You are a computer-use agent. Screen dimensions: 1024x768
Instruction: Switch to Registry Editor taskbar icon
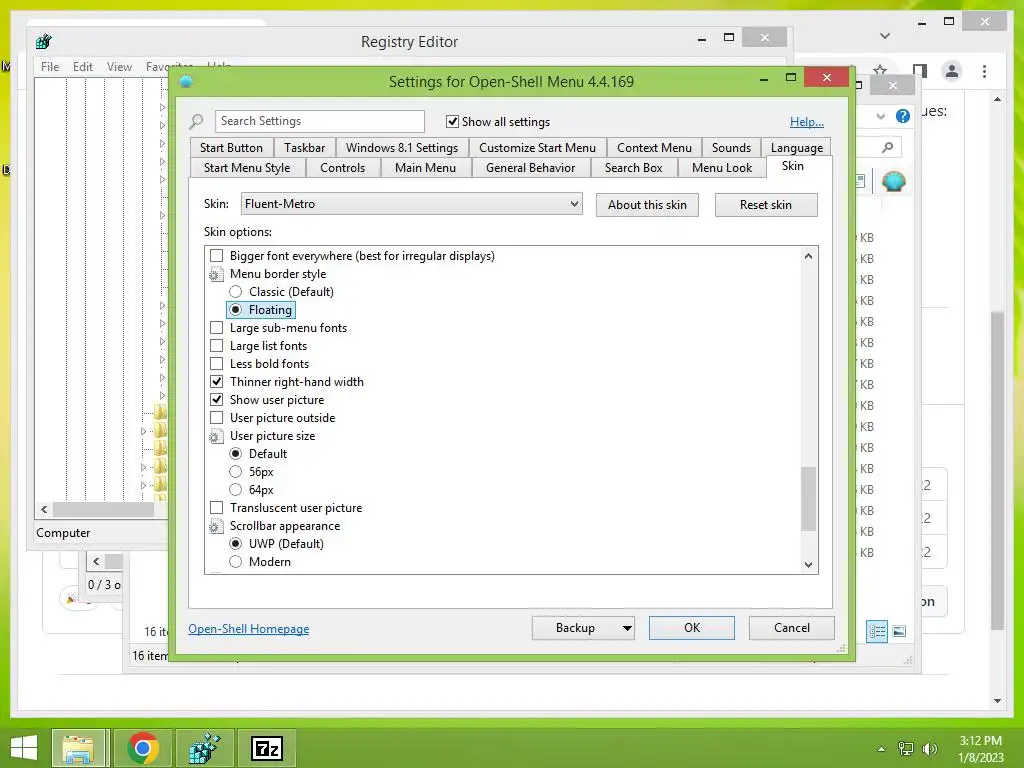[x=204, y=748]
